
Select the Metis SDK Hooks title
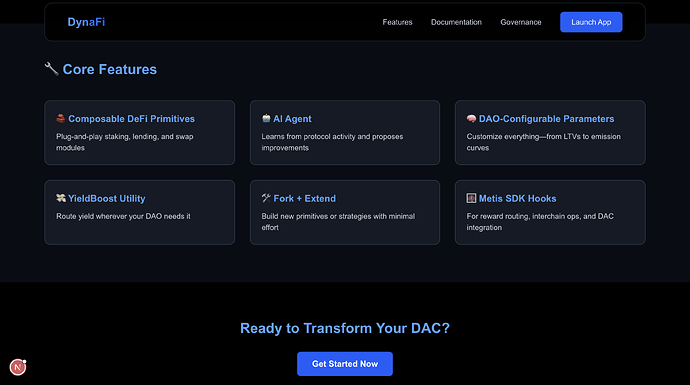click(518, 198)
